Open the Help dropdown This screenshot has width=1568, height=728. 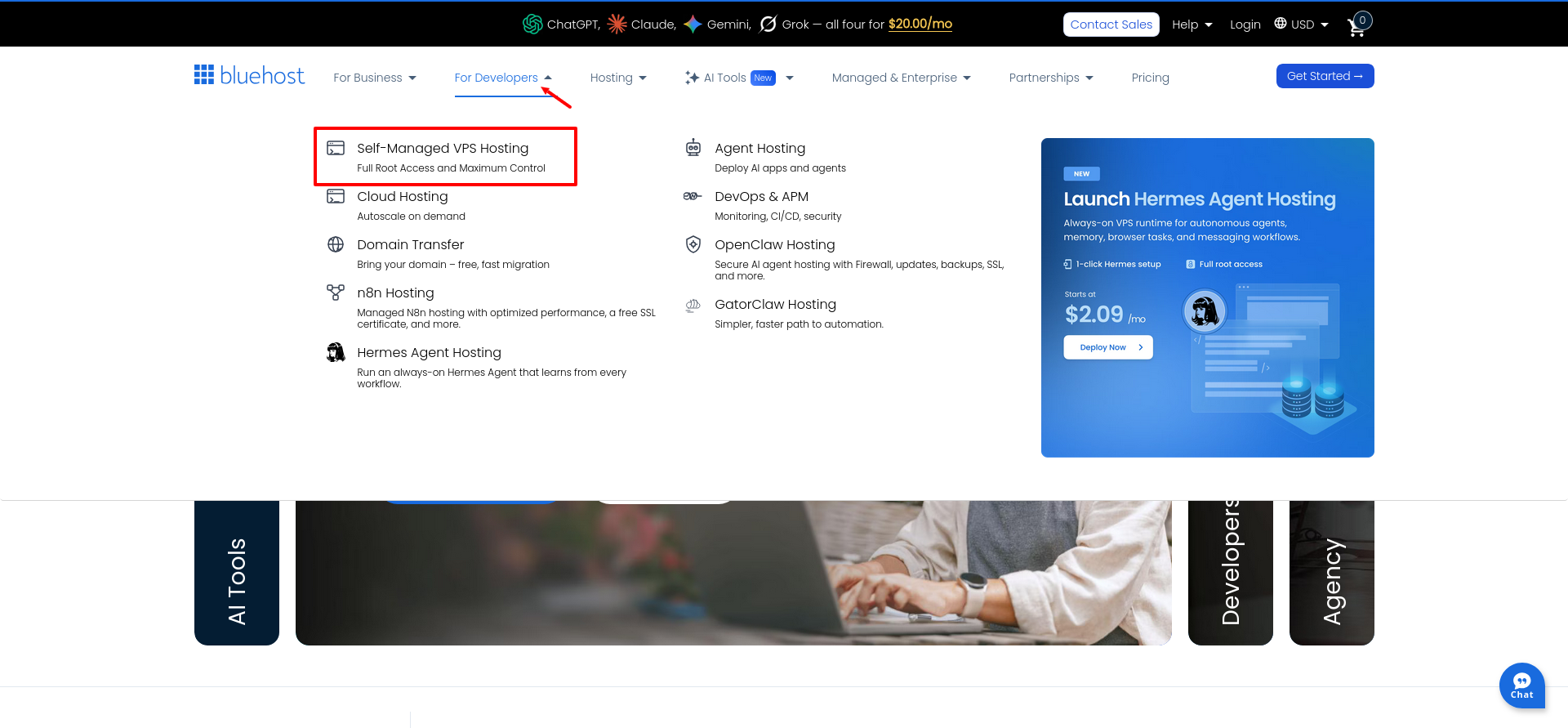1192,25
